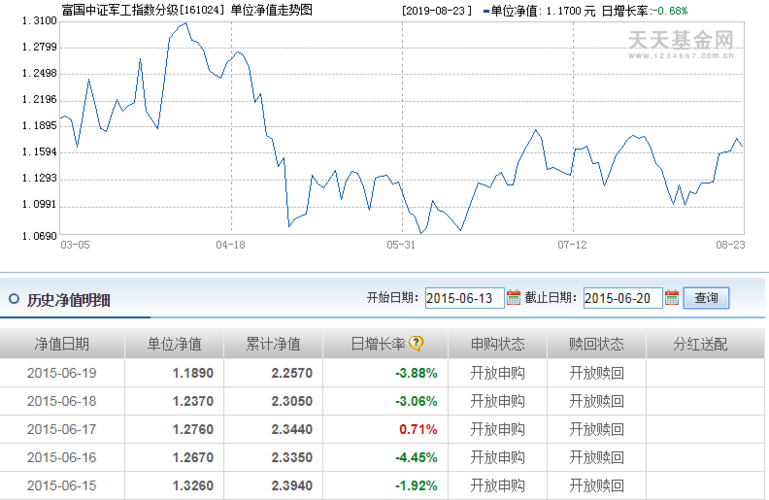Image resolution: width=769 pixels, height=500 pixels.
Task: Click the chart title 富国中证军工指数分级[161024]
Action: 143,10
